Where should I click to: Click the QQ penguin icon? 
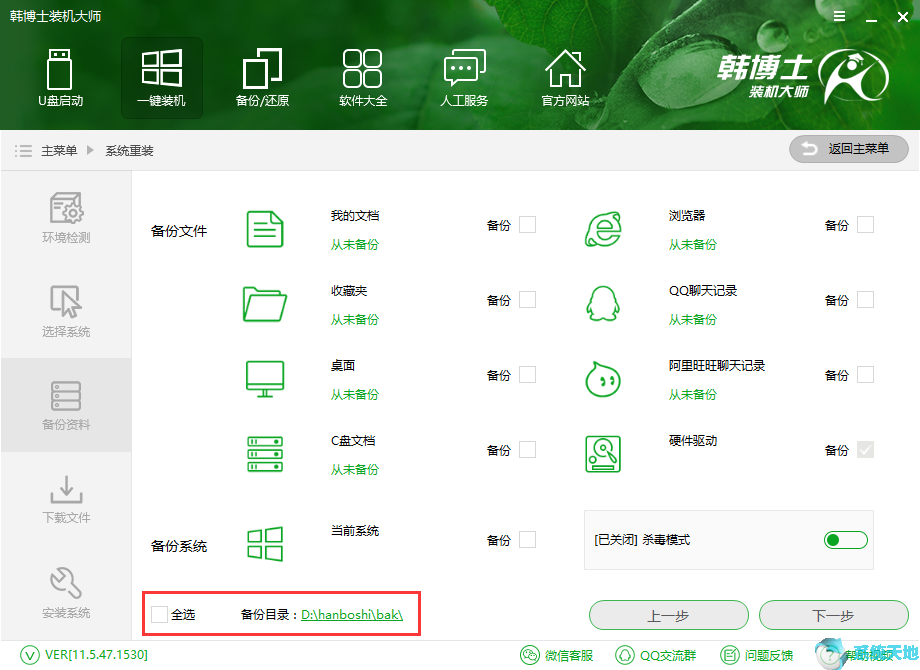pos(603,304)
